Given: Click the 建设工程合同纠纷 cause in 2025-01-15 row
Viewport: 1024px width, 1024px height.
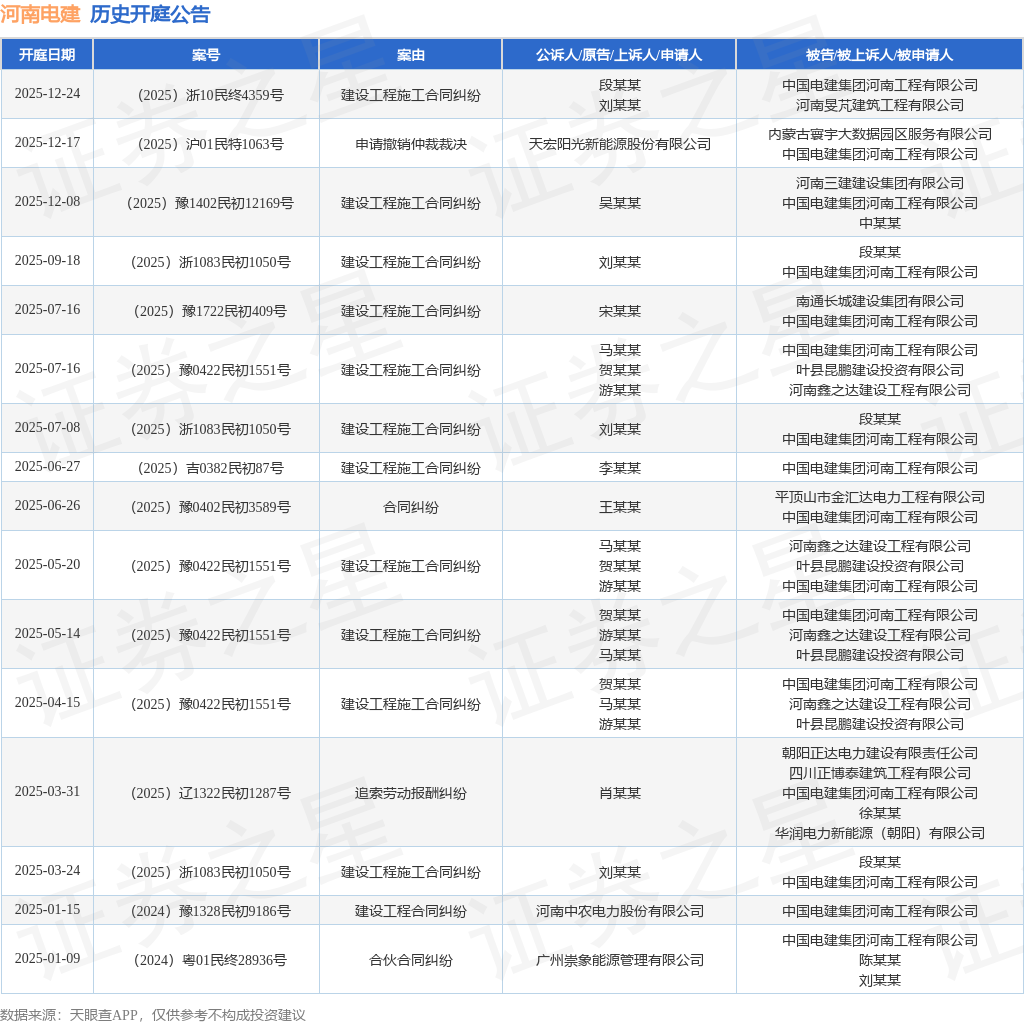Looking at the screenshot, I should click(411, 912).
